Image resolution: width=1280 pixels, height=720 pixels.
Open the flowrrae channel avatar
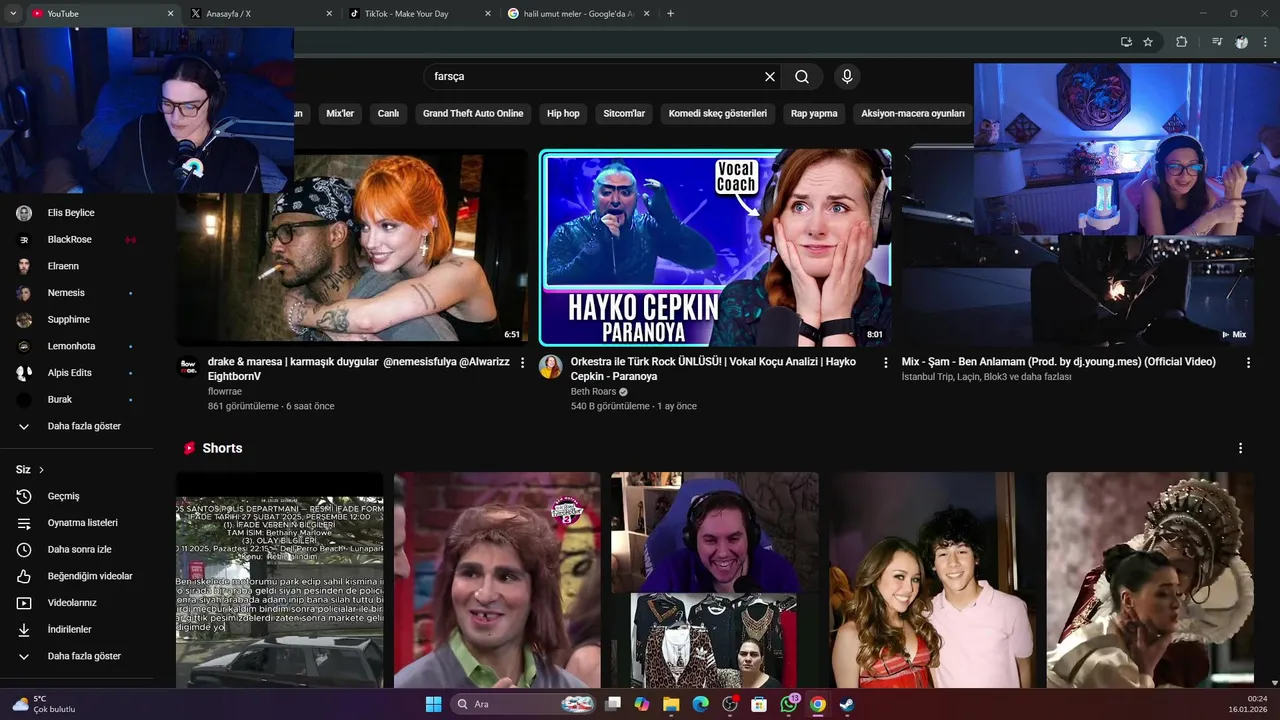tap(188, 367)
